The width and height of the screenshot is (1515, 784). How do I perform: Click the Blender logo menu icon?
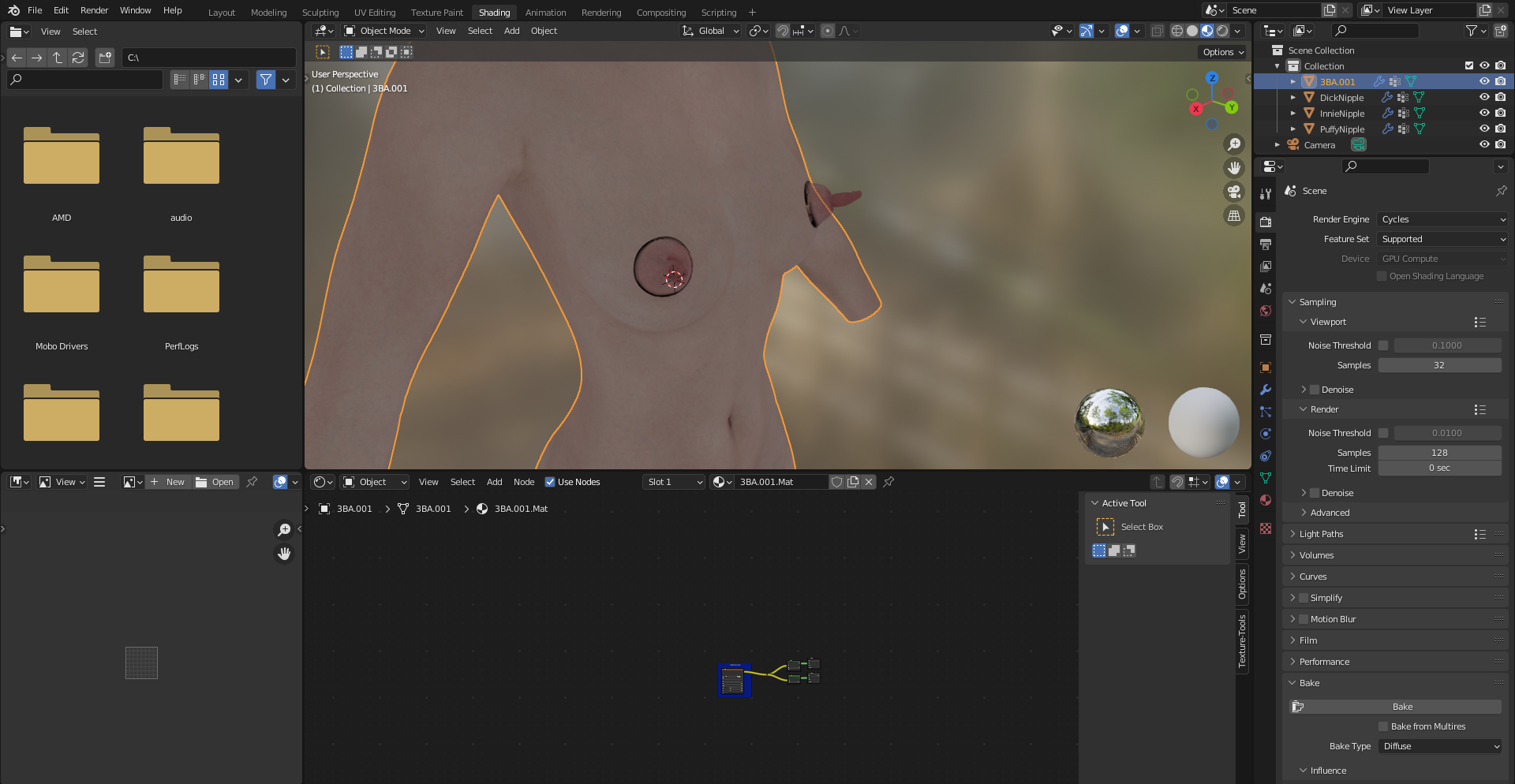click(13, 10)
